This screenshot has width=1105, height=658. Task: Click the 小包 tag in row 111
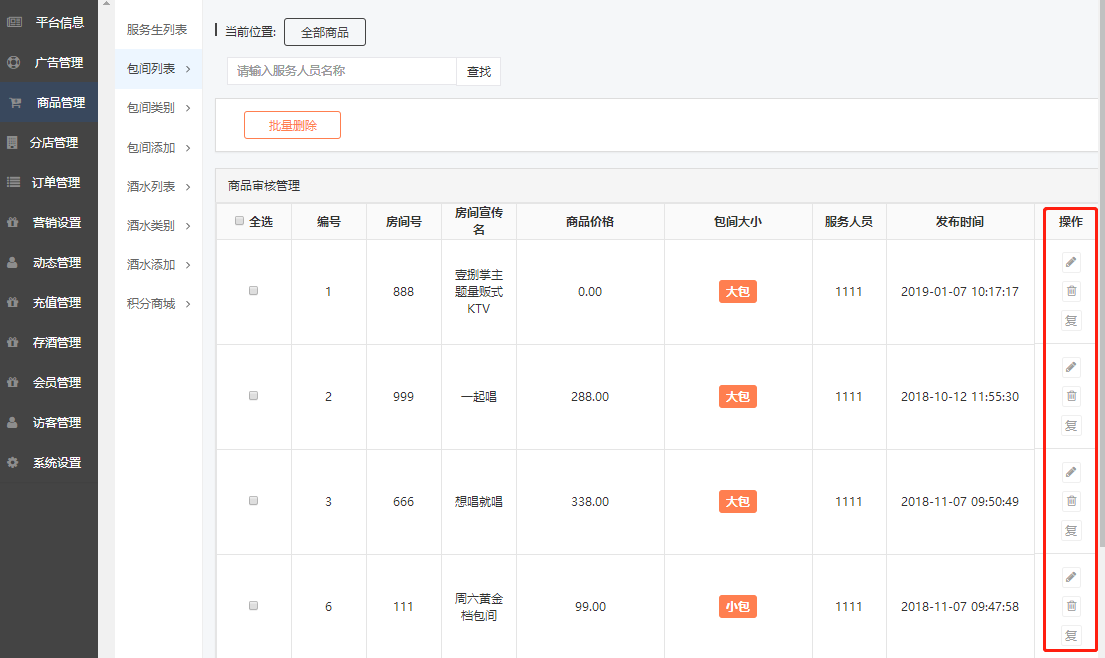click(738, 607)
